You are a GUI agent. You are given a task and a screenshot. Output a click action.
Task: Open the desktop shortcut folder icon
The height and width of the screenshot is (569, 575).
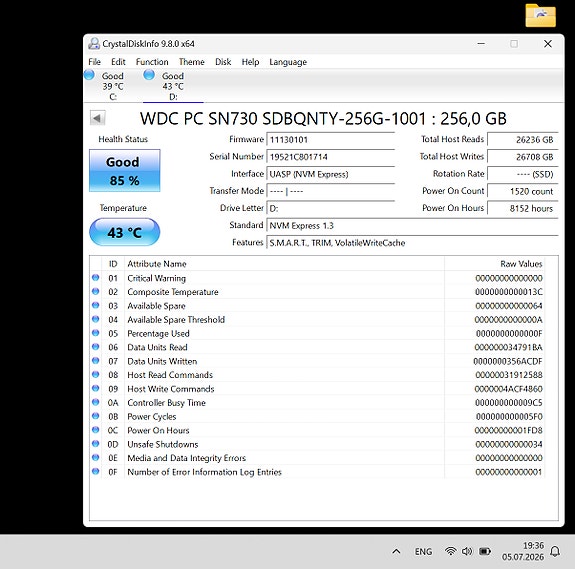tap(541, 15)
